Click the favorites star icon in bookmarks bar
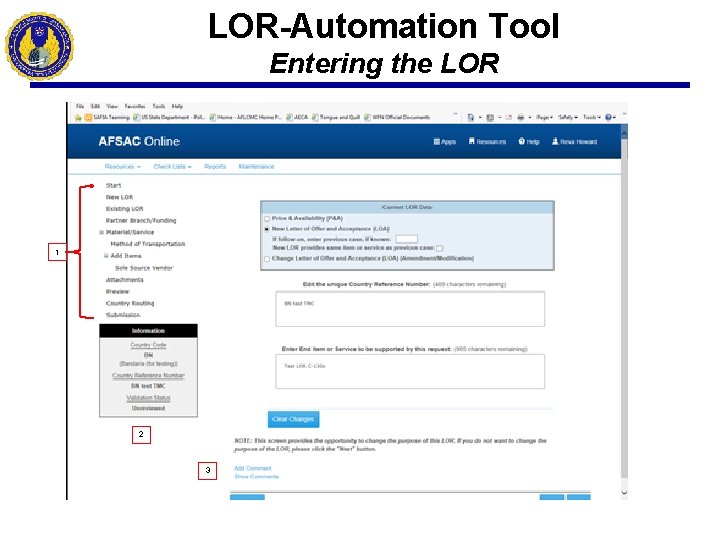Viewport: 720px width, 540px height. [79, 118]
